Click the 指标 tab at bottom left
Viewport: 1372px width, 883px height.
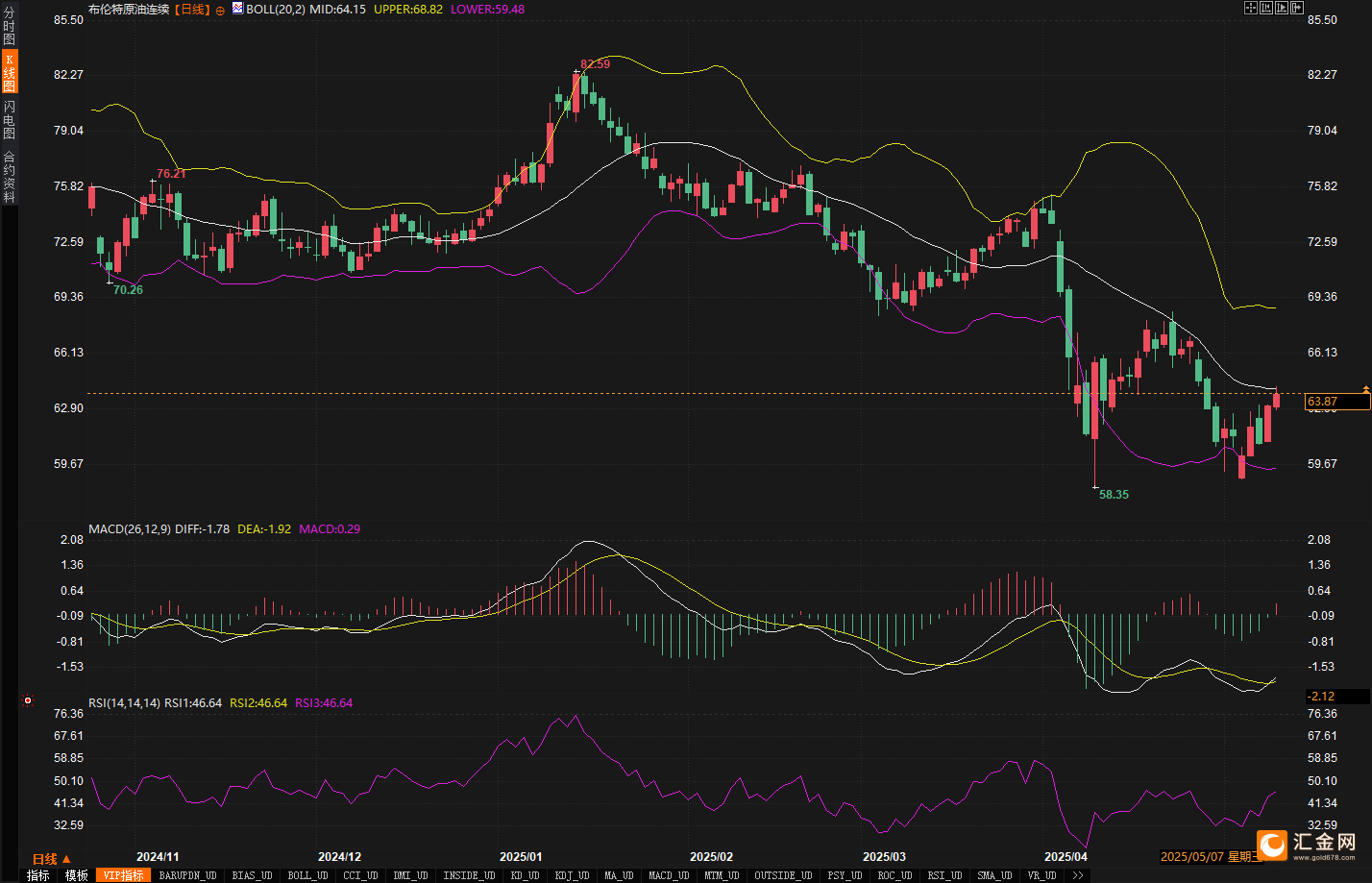pos(37,875)
